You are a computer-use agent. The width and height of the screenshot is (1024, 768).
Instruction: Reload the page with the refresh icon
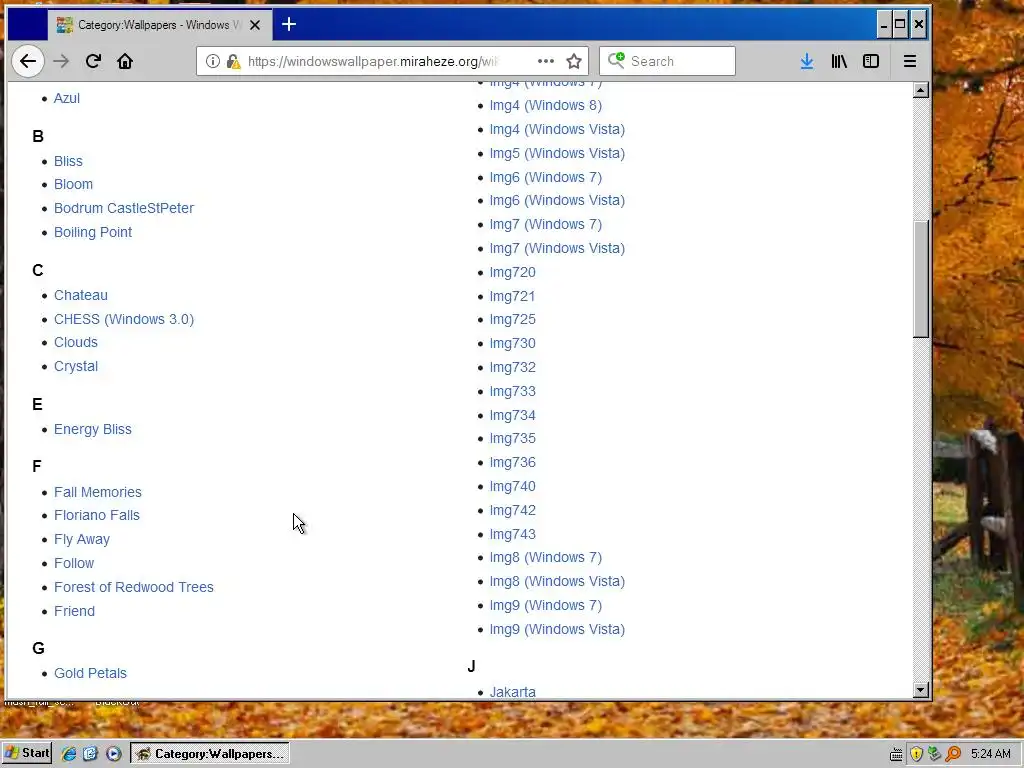coord(93,61)
